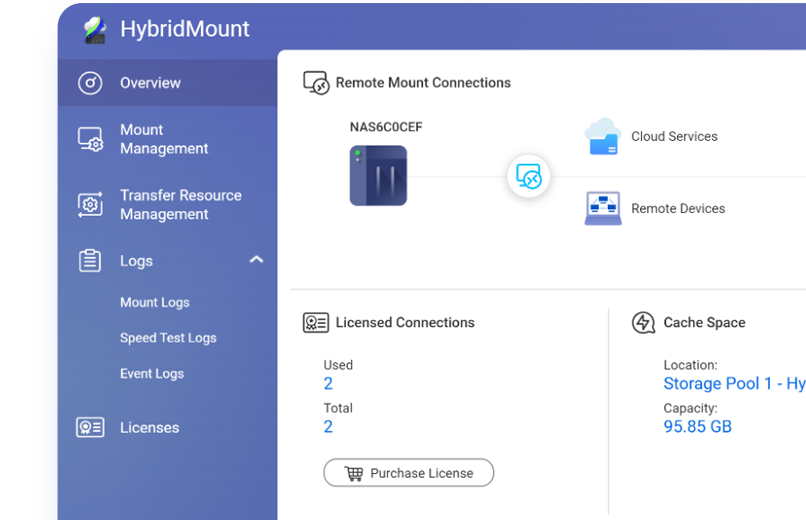Click the Remote Devices laptop icon

pyautogui.click(x=603, y=208)
